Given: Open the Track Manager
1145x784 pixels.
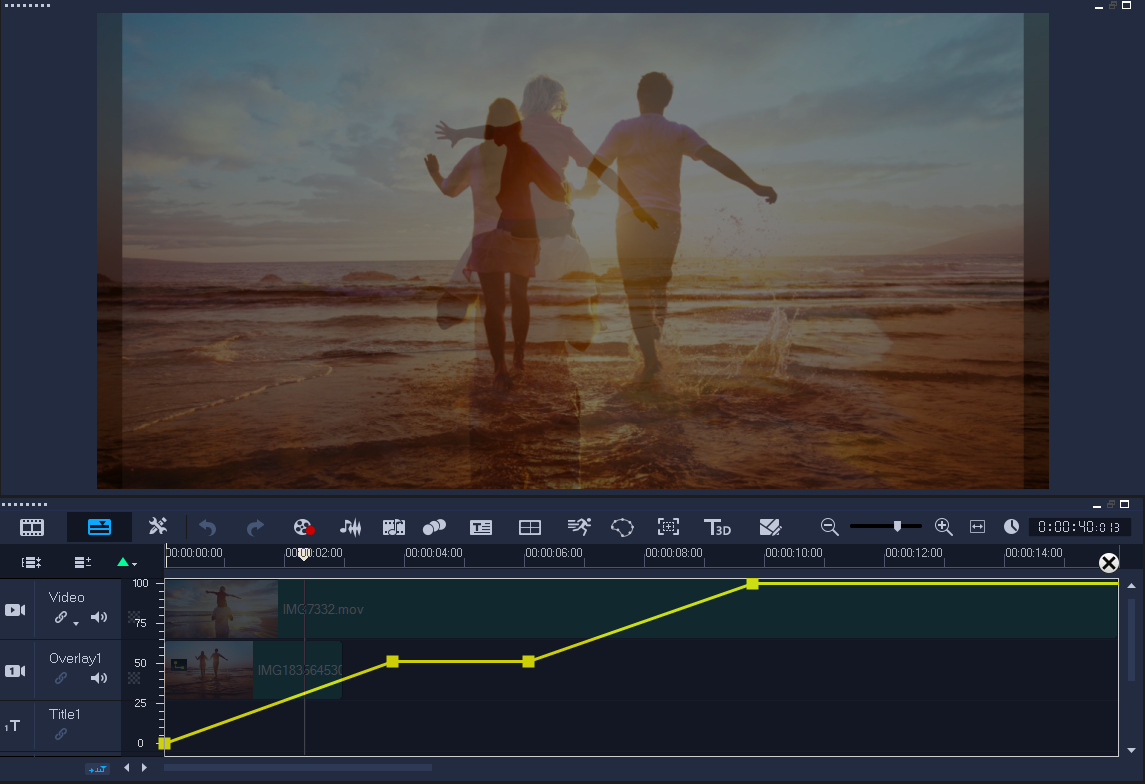Looking at the screenshot, I should pyautogui.click(x=80, y=562).
